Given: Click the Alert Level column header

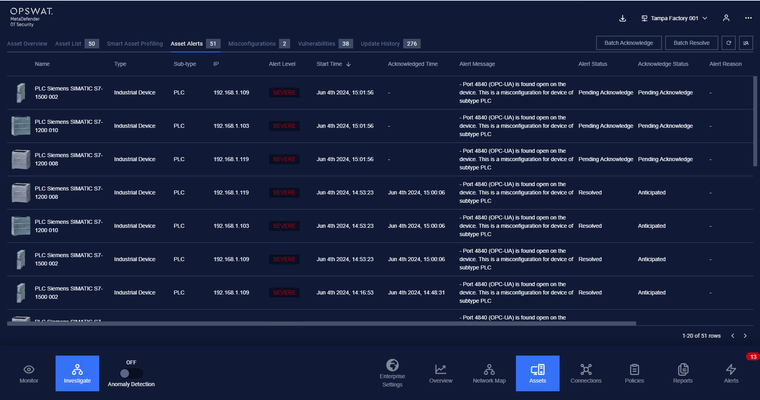Looking at the screenshot, I should tap(282, 64).
